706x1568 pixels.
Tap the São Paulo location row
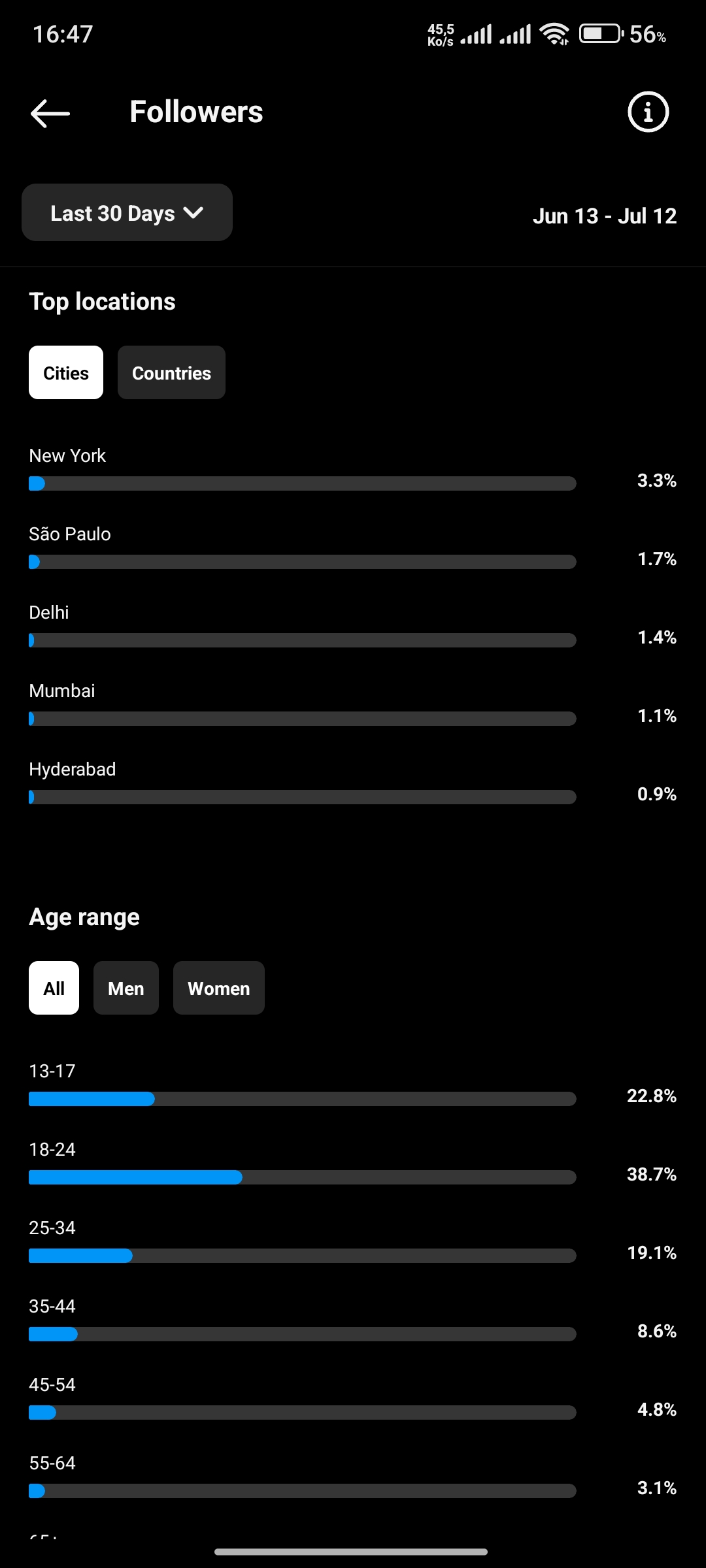353,547
